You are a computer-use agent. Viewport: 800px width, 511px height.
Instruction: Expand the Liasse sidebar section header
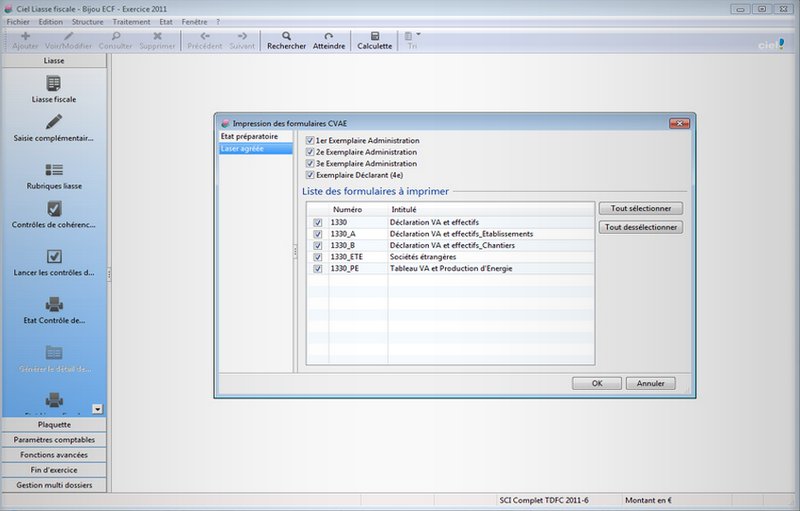pyautogui.click(x=54, y=60)
